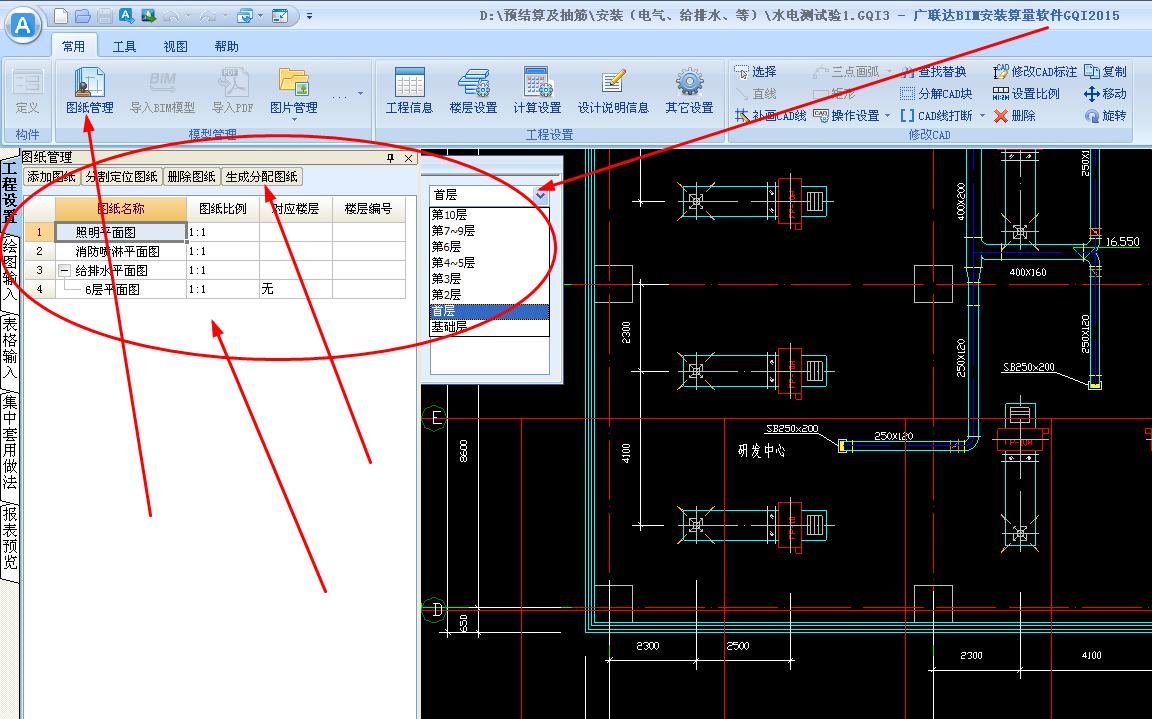Click the New file icon in quick access toolbar

point(62,15)
